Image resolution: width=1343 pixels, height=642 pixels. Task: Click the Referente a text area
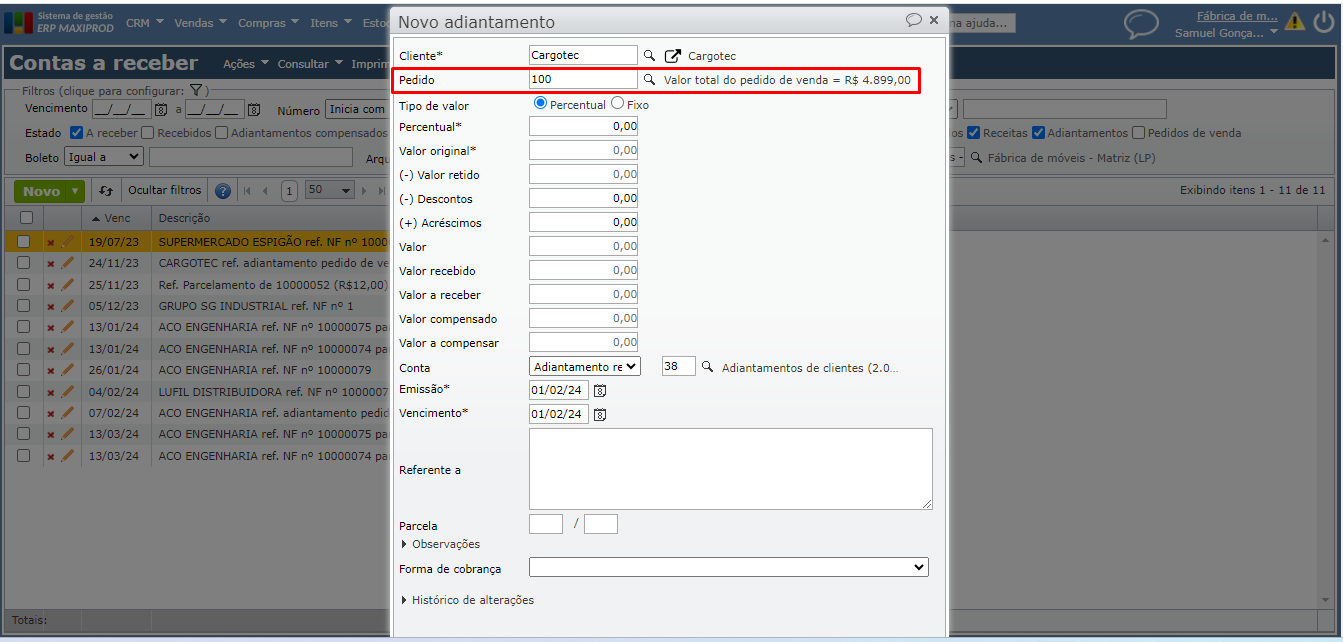tap(731, 469)
